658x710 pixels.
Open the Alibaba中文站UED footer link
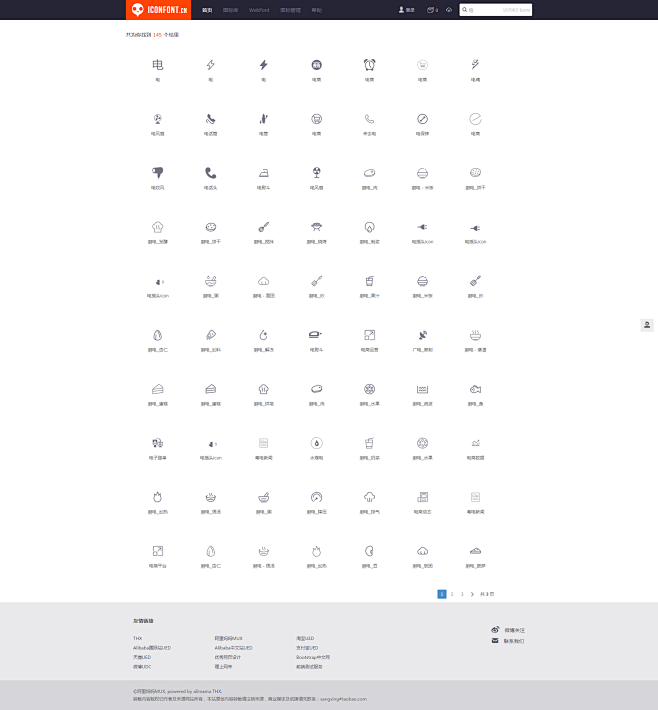click(x=234, y=648)
